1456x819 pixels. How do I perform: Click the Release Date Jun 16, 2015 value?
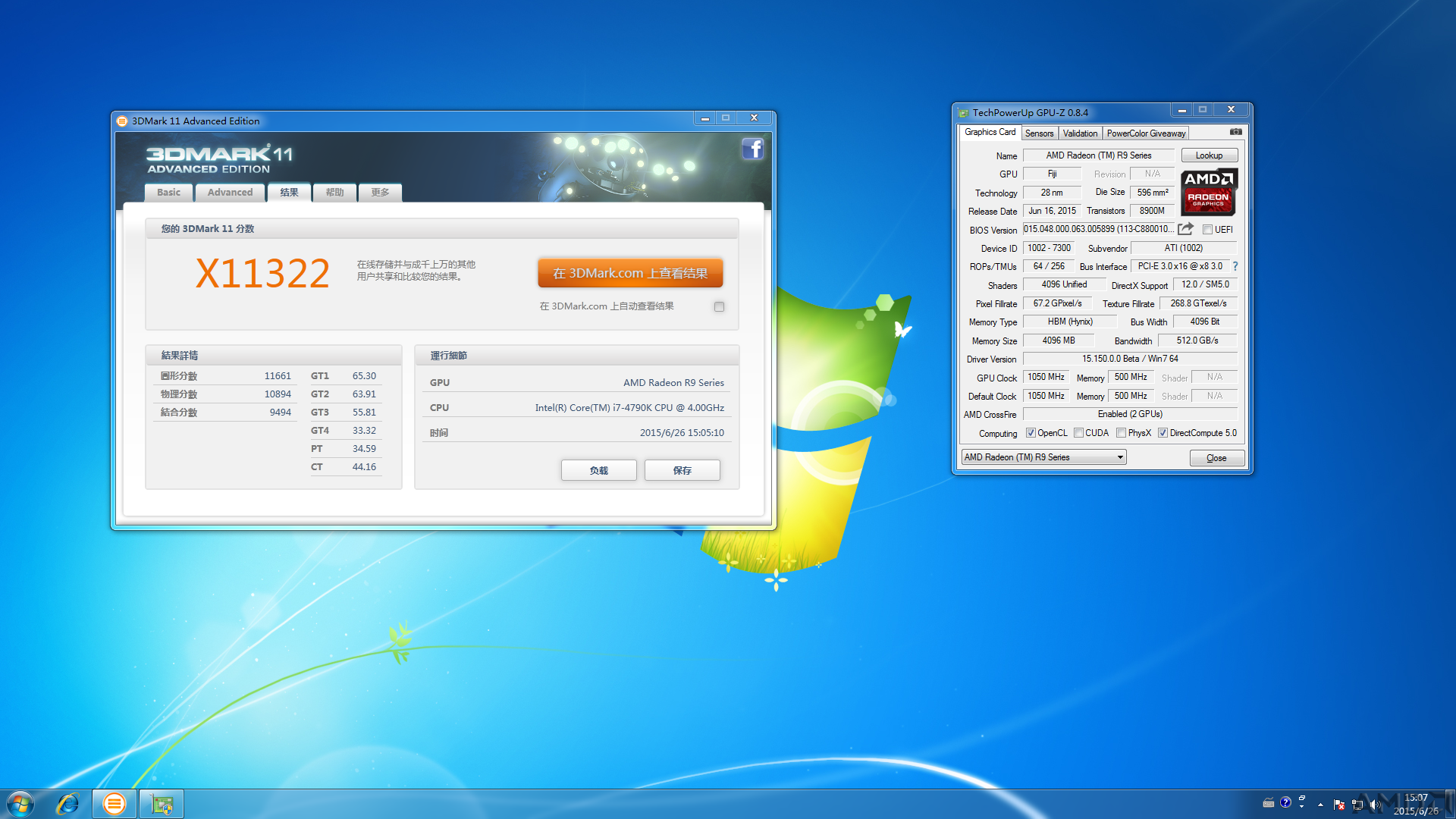1052,211
